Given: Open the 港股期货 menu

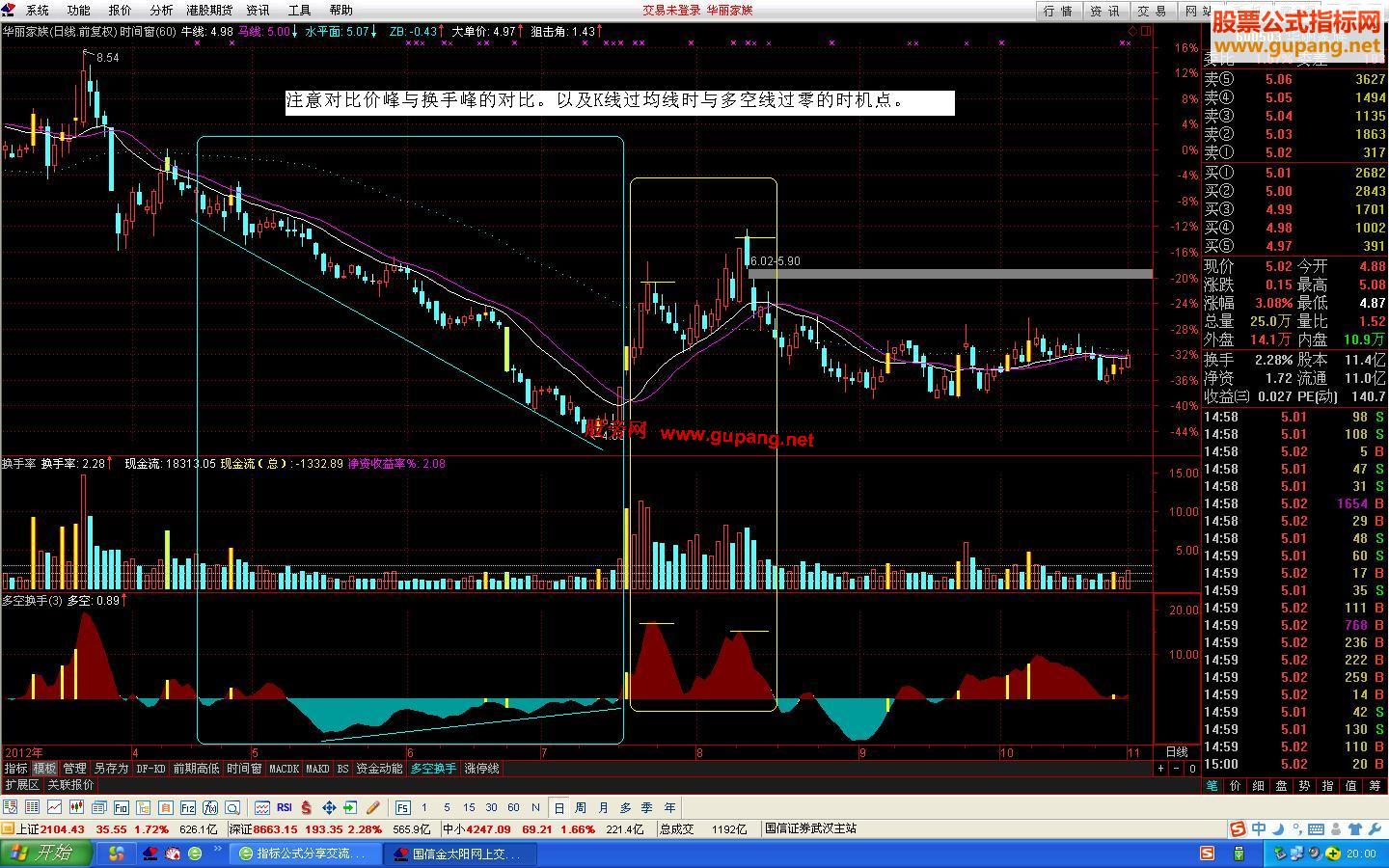Looking at the screenshot, I should [x=209, y=11].
